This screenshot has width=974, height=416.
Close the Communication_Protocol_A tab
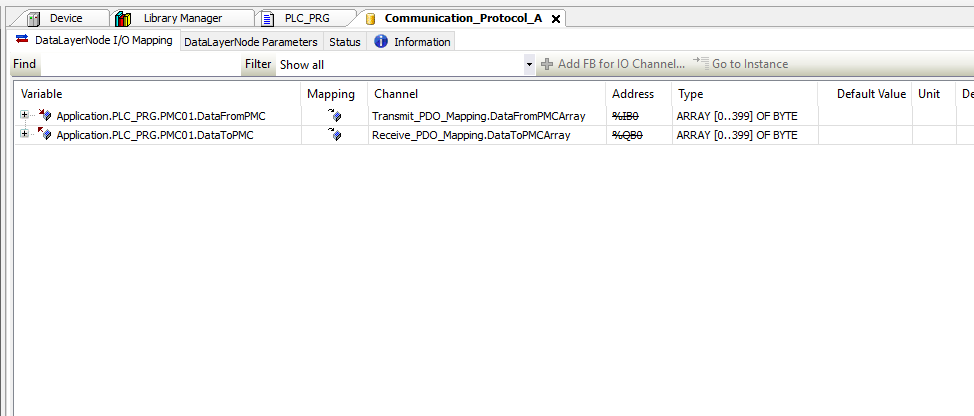556,19
